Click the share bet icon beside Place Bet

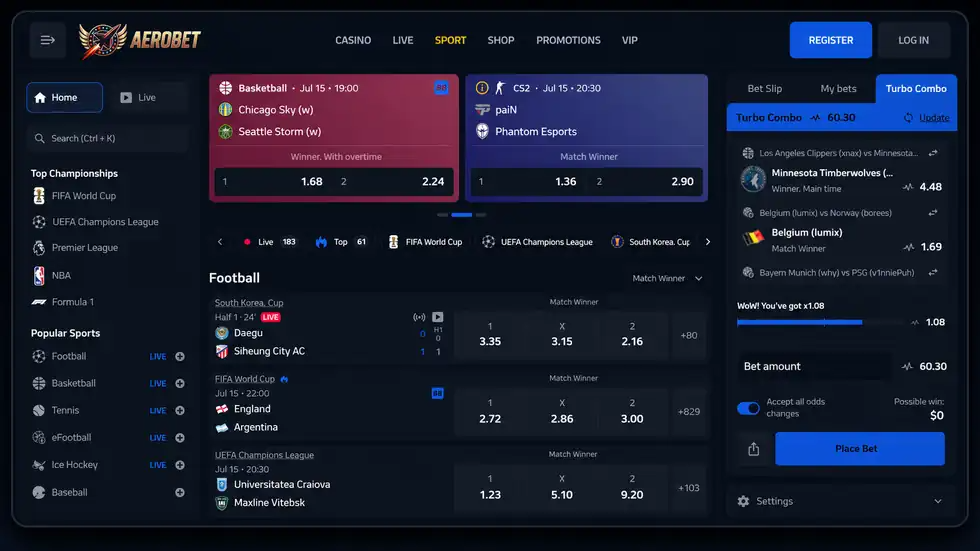[x=754, y=449]
